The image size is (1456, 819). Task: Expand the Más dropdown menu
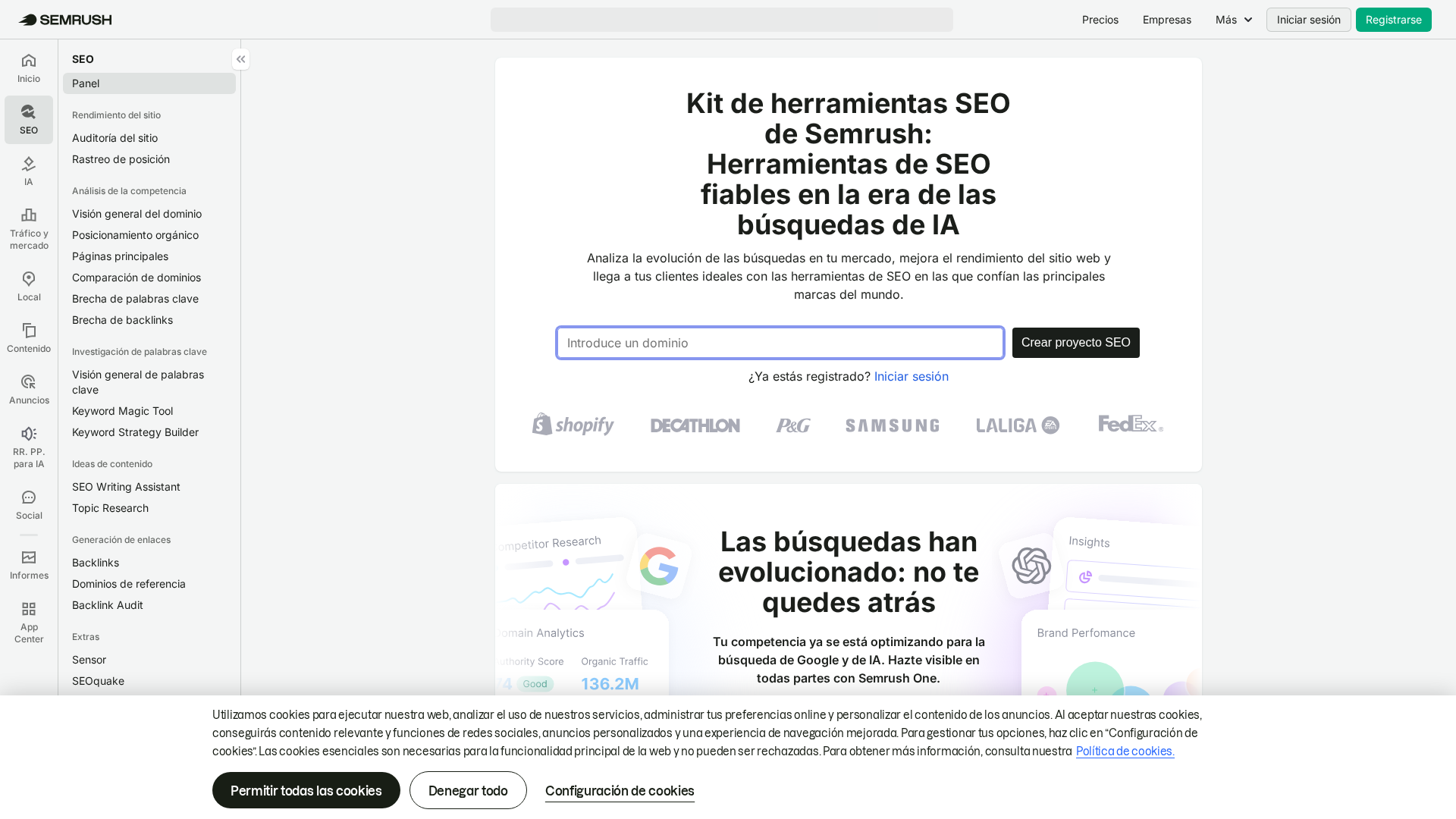coord(1234,20)
